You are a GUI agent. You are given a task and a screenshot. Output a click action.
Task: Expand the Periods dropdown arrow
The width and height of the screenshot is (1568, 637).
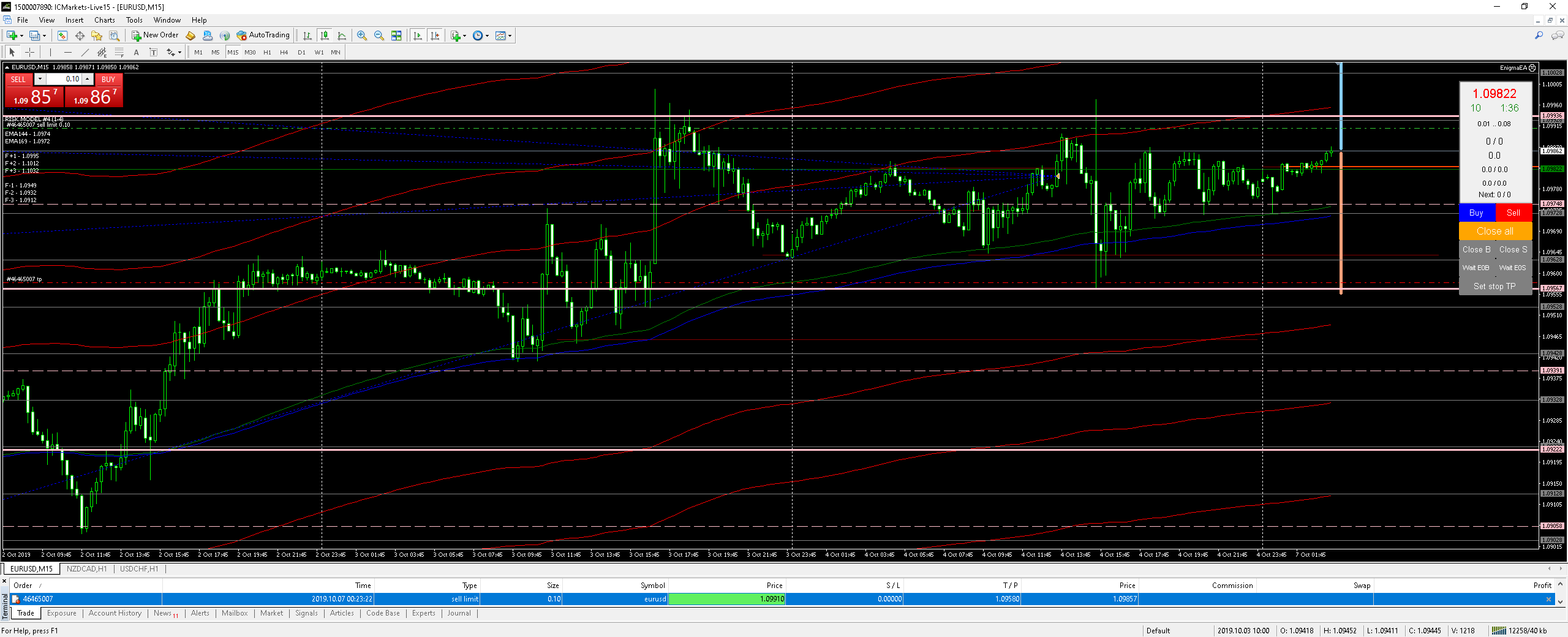488,36
